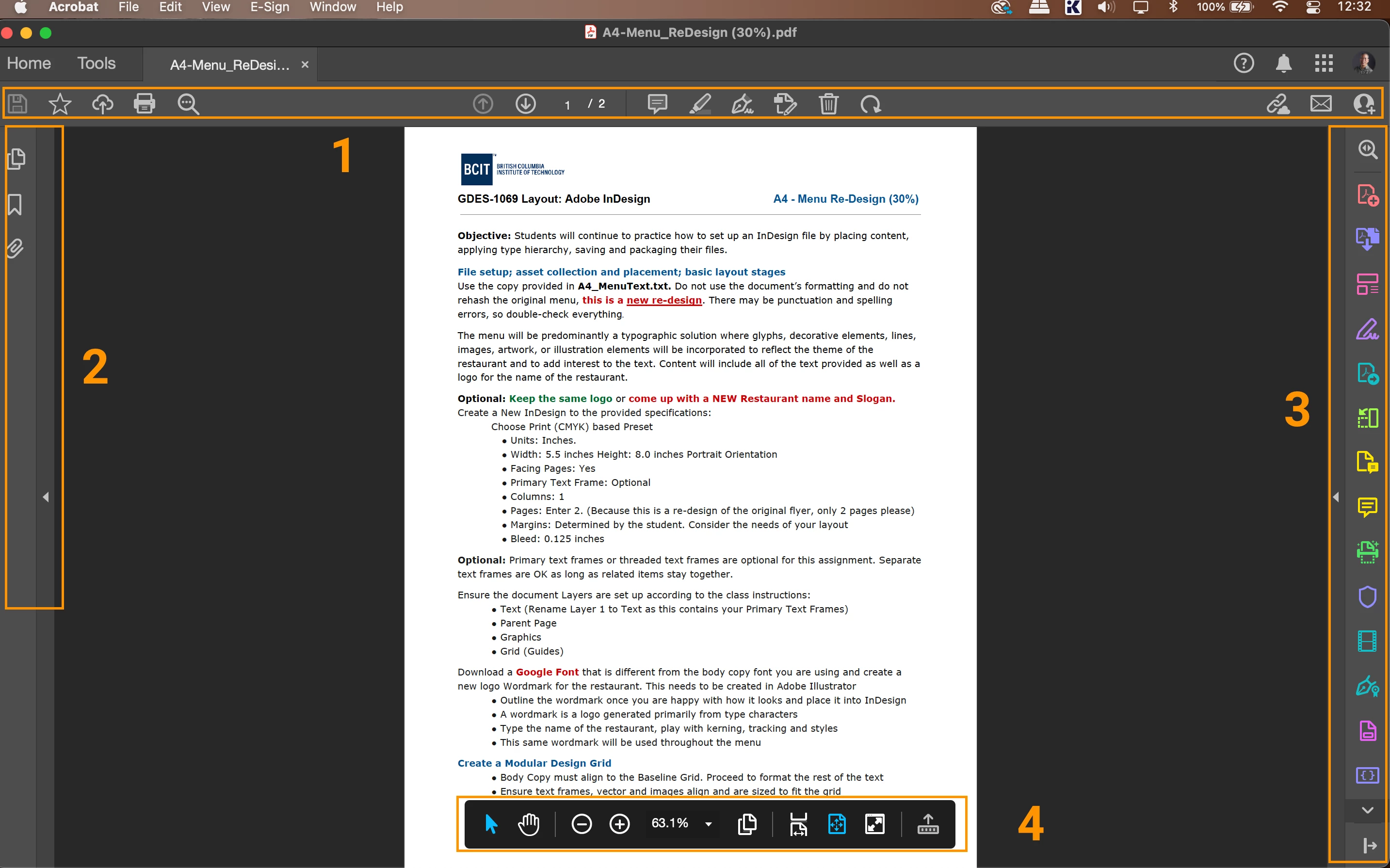Rotate the page clockwise
The image size is (1390, 868).
coord(871,104)
